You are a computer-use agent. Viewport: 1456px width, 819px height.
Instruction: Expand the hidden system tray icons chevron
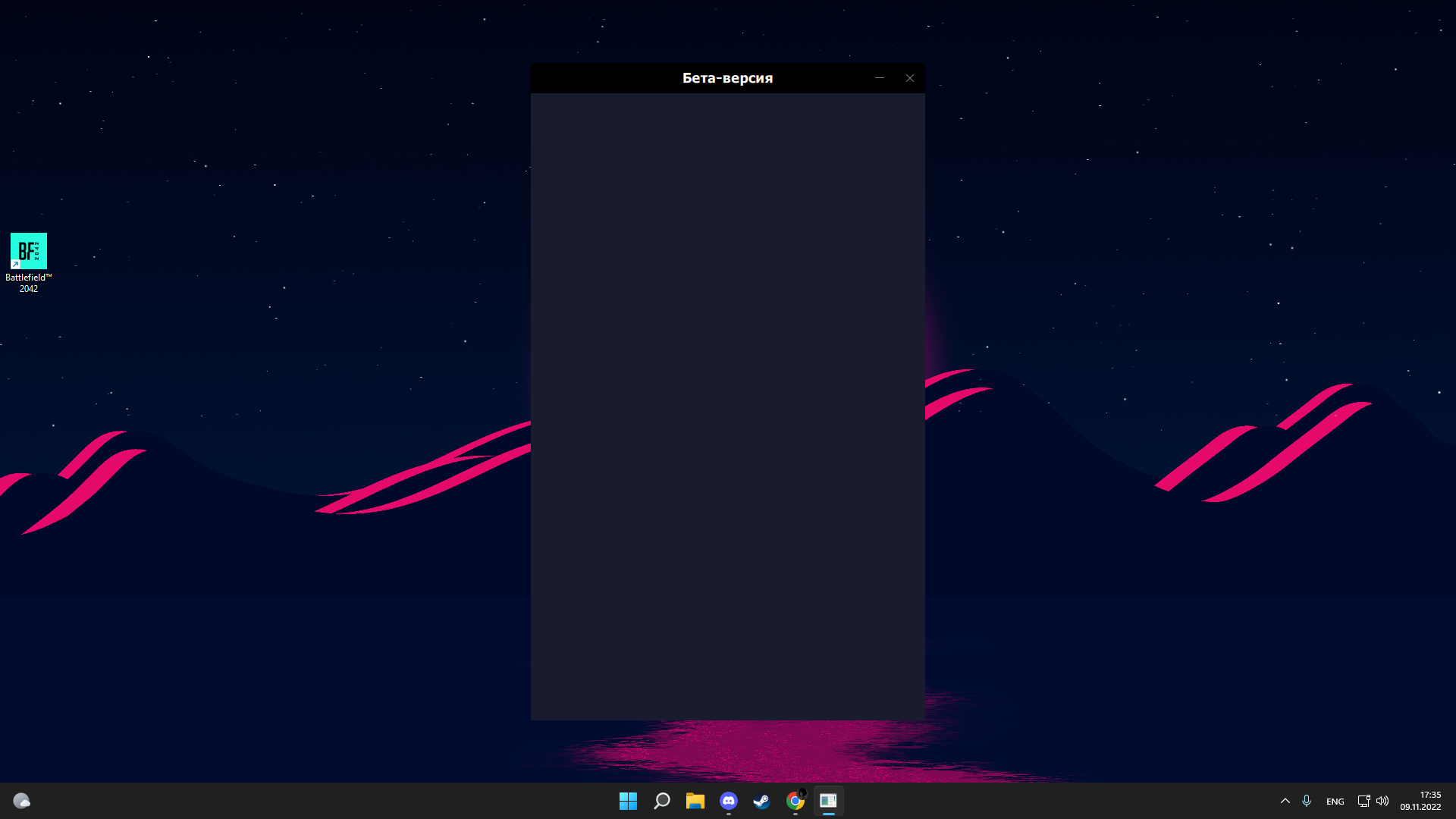click(1285, 801)
